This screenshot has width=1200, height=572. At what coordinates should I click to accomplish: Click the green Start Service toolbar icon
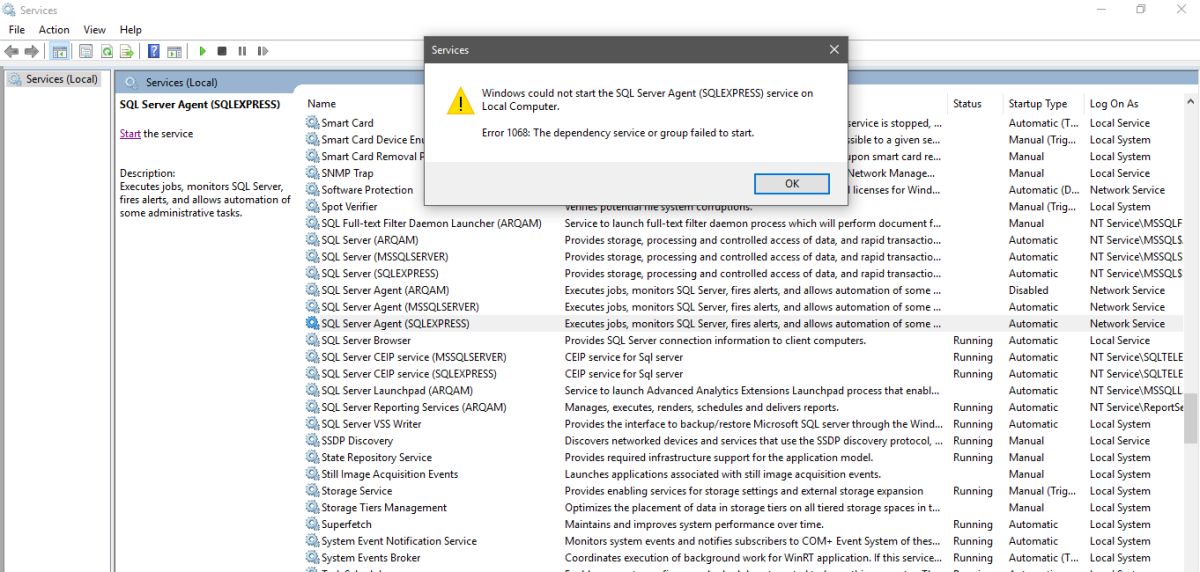(203, 51)
